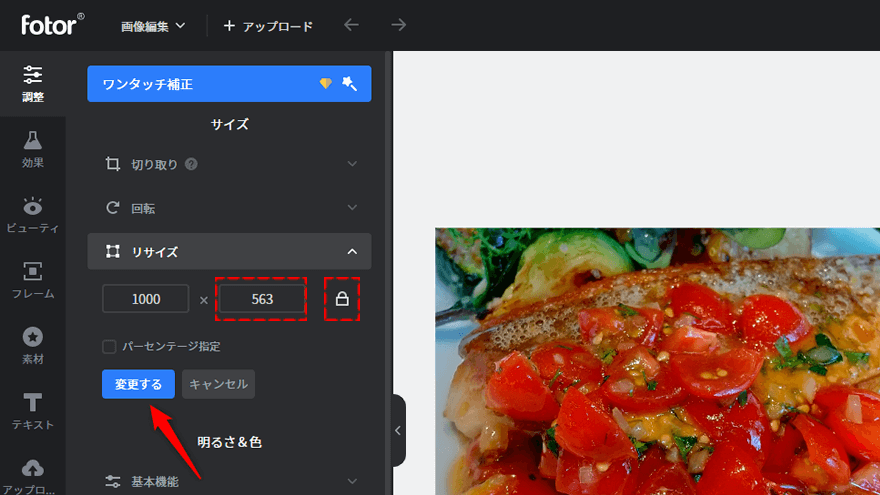Click the 回転 label text
The image size is (880, 495).
pyautogui.click(x=143, y=208)
